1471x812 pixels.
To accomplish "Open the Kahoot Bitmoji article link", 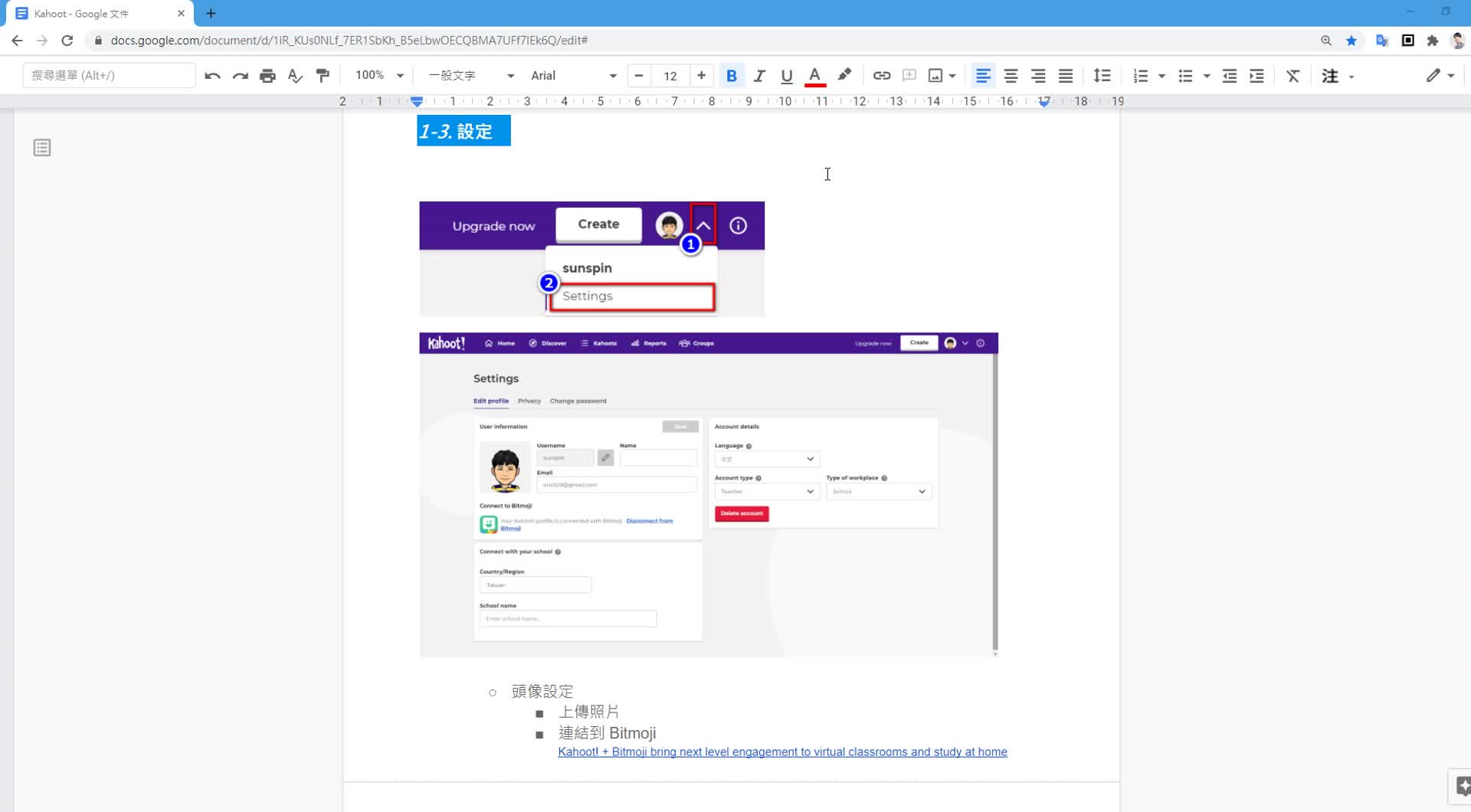I will click(x=782, y=751).
